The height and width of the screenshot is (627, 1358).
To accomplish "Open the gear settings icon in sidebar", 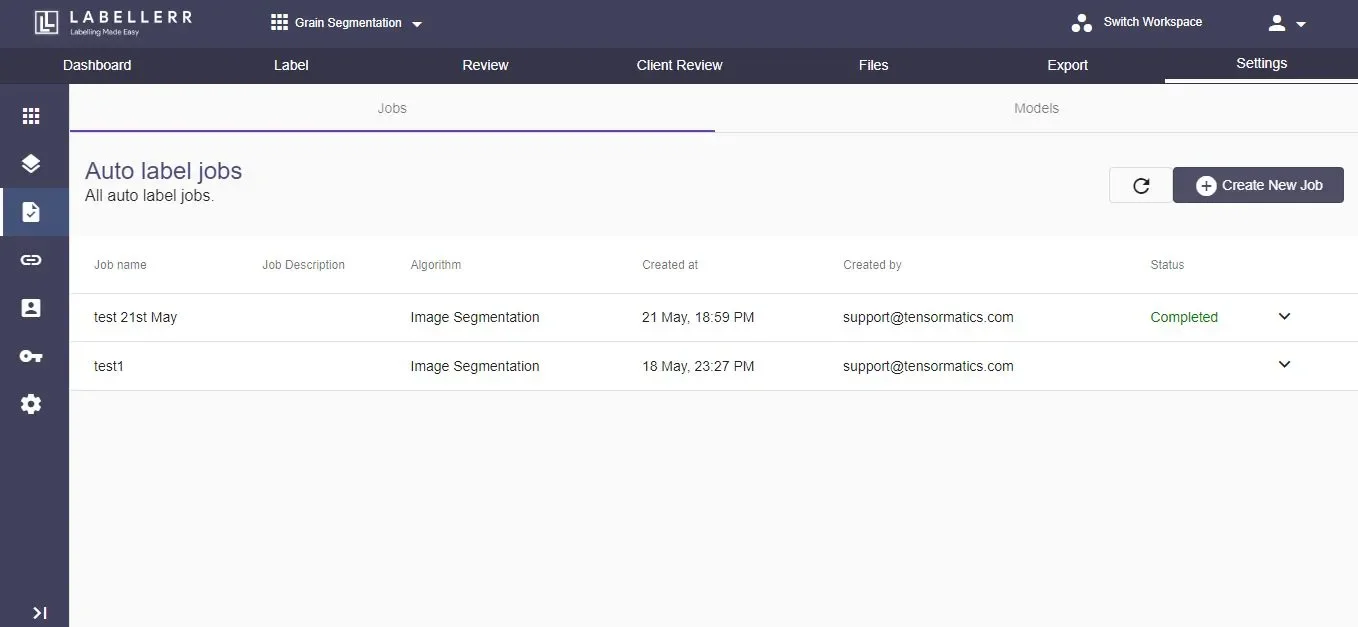I will [31, 404].
